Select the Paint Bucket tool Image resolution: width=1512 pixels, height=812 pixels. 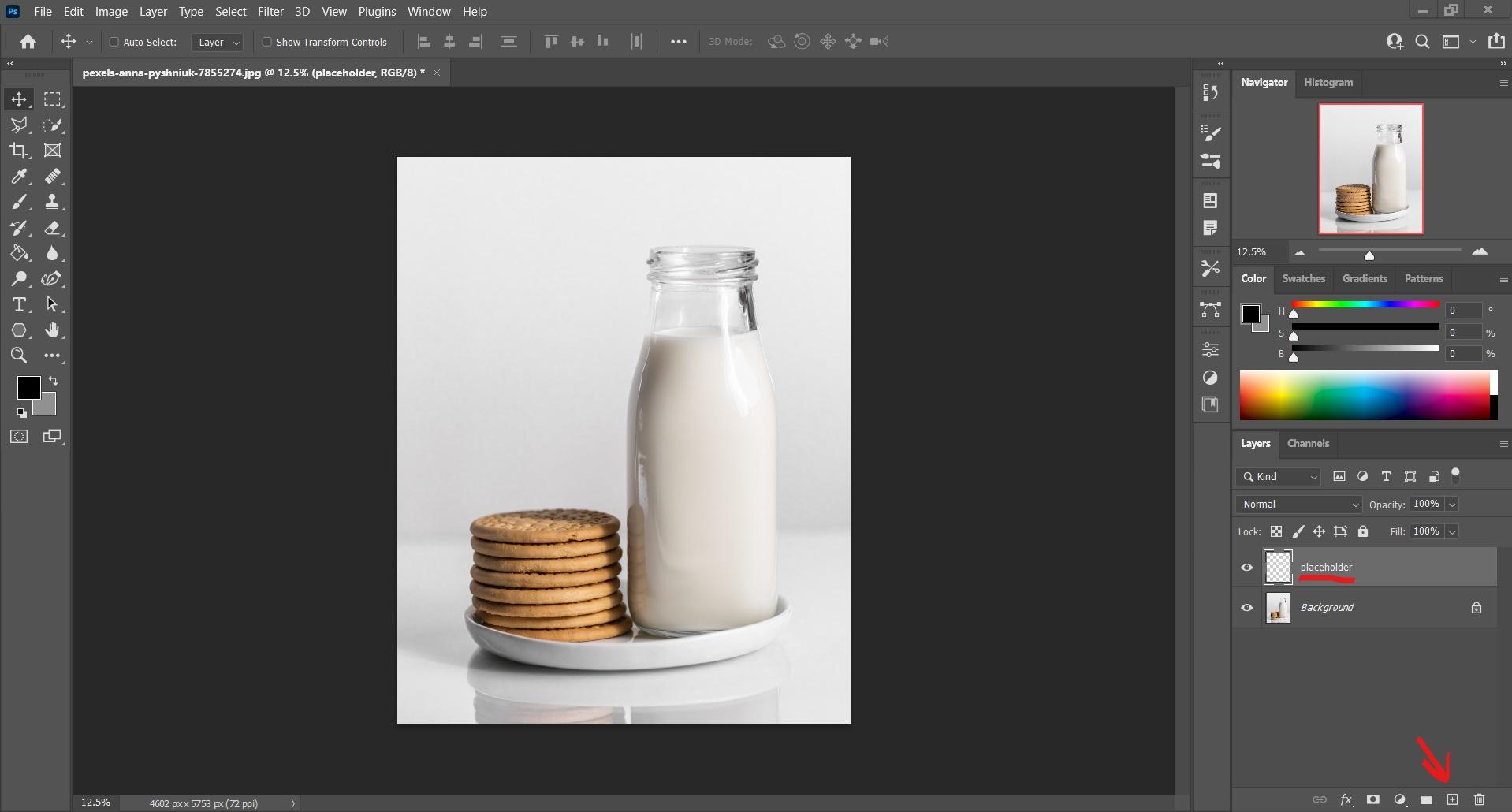[19, 254]
